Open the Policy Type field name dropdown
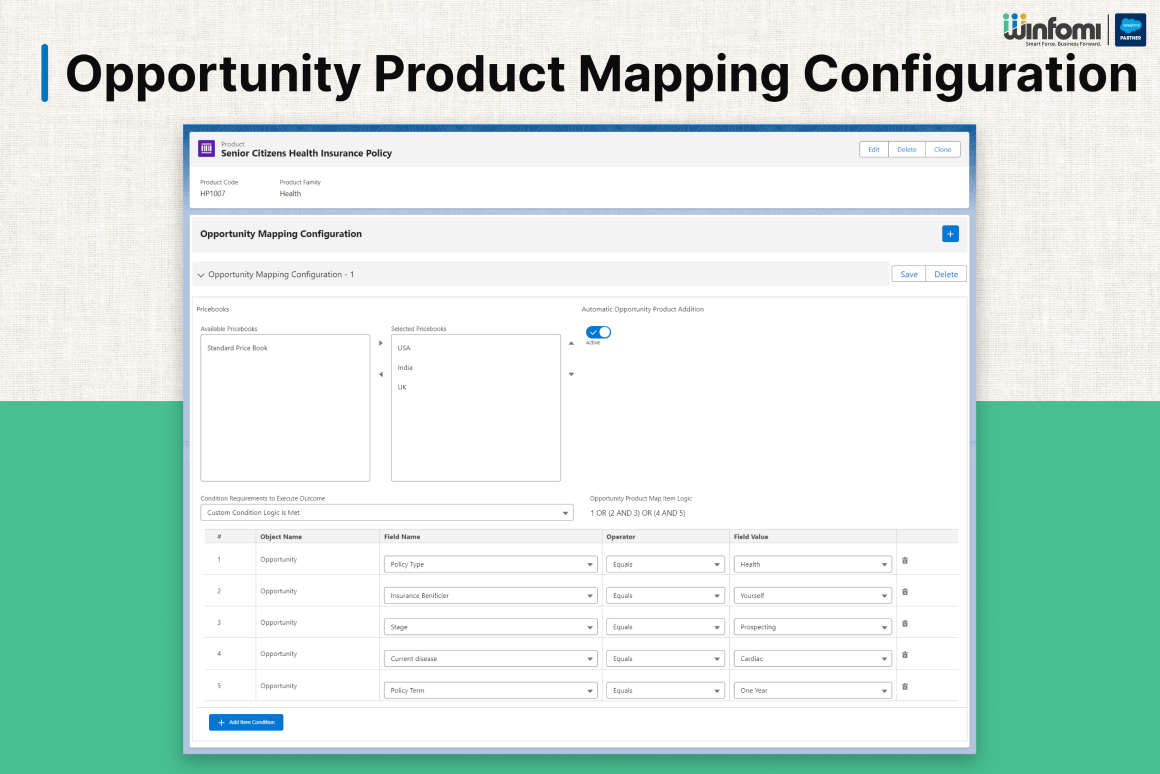 490,564
